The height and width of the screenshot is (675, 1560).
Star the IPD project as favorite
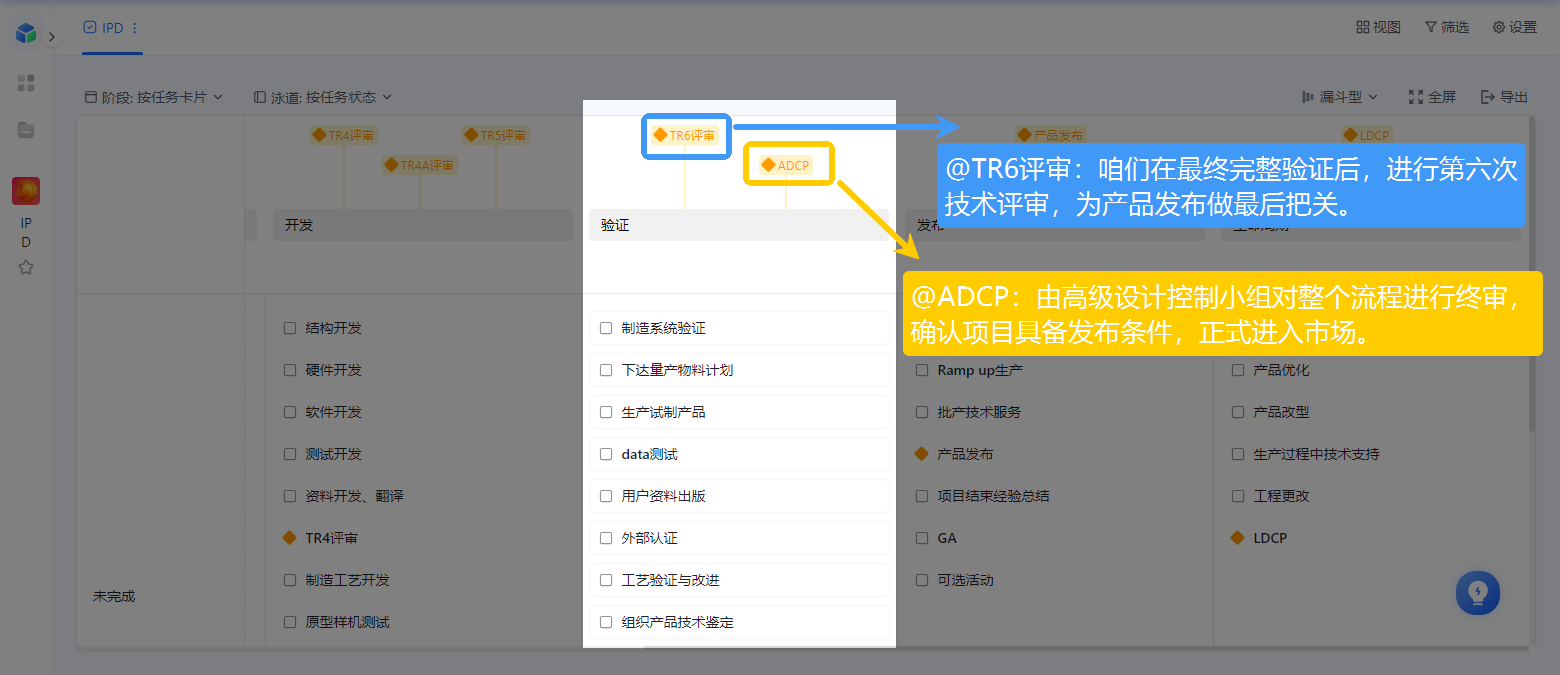pyautogui.click(x=26, y=267)
